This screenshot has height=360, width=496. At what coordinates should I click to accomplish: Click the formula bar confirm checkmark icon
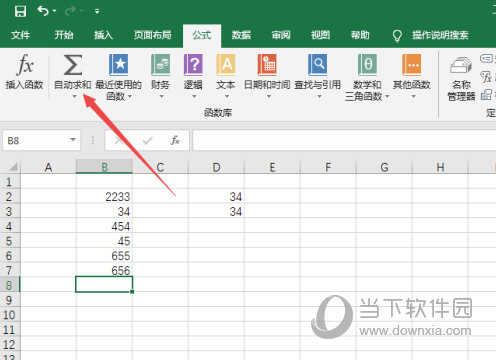tap(147, 141)
